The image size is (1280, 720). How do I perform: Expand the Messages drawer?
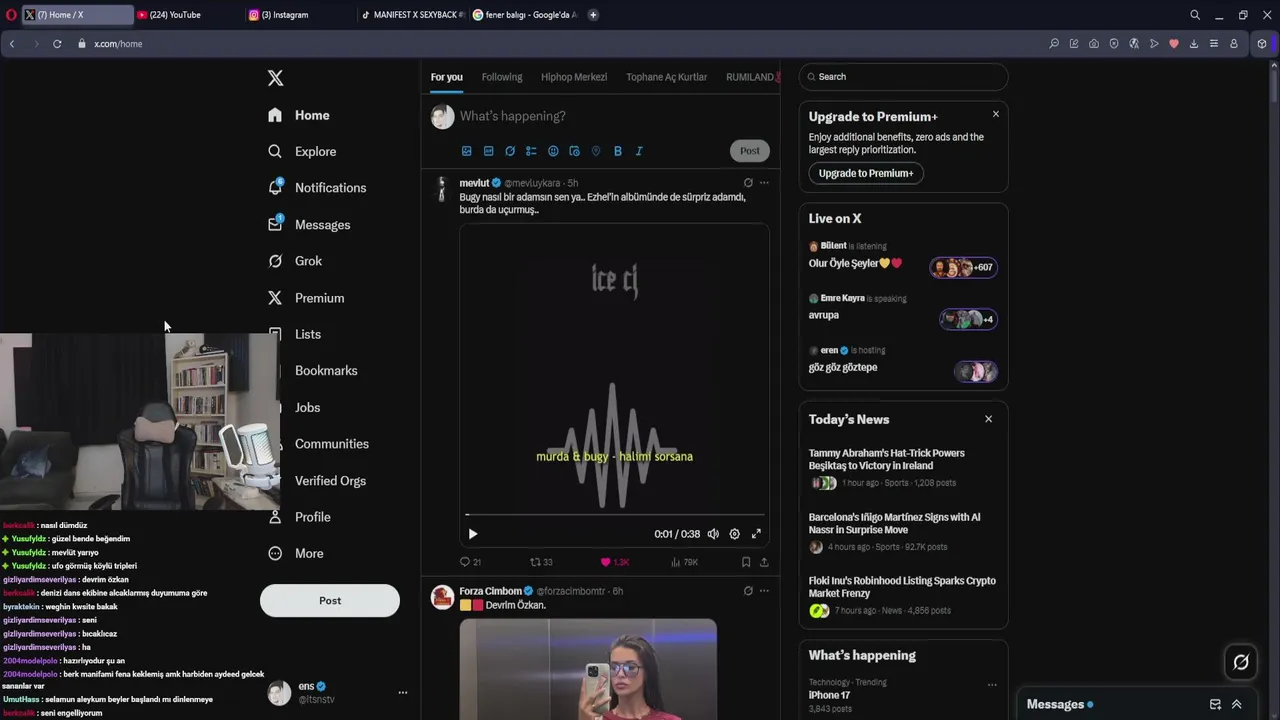coord(1236,704)
